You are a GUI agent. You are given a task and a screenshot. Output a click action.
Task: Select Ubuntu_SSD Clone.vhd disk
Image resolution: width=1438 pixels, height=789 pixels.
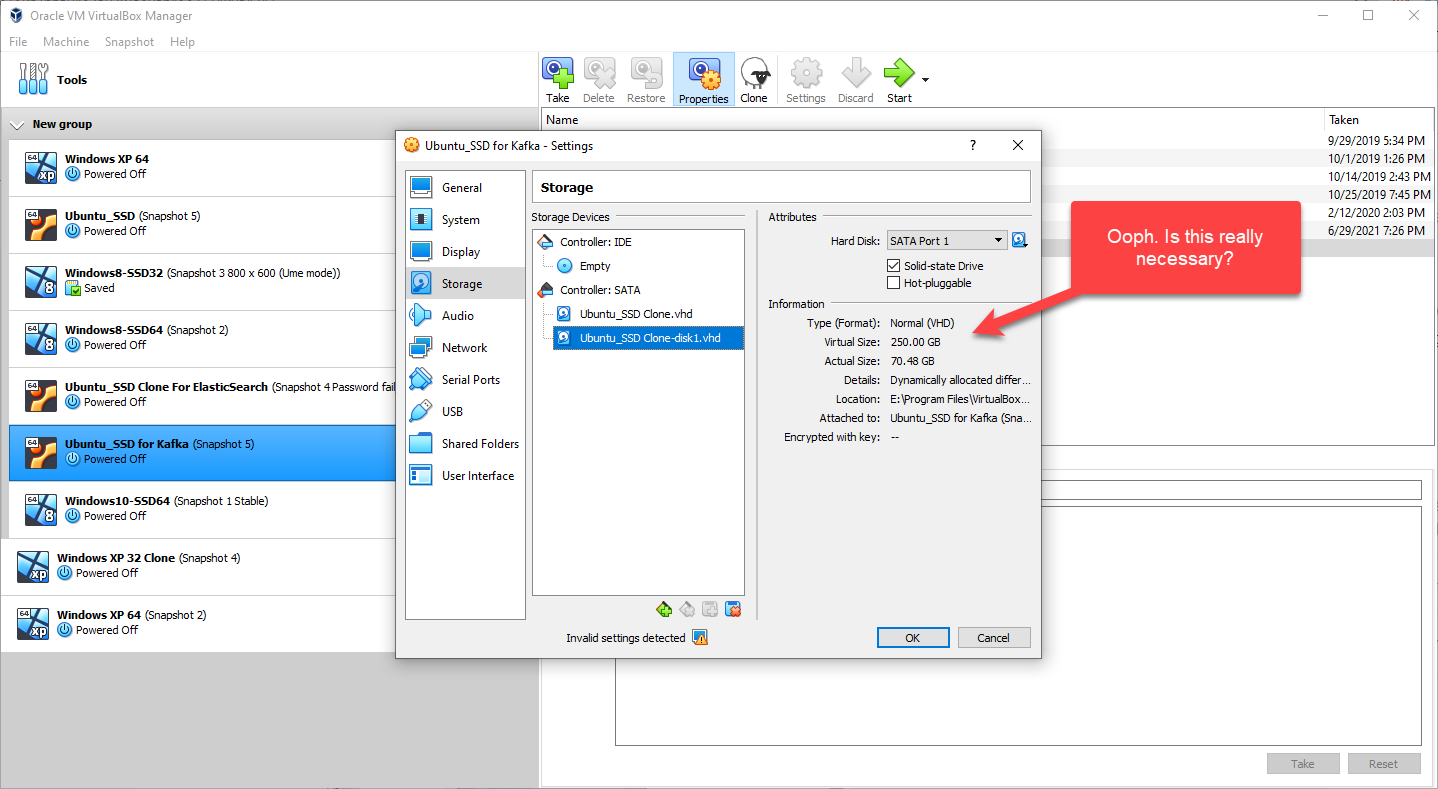pos(636,314)
